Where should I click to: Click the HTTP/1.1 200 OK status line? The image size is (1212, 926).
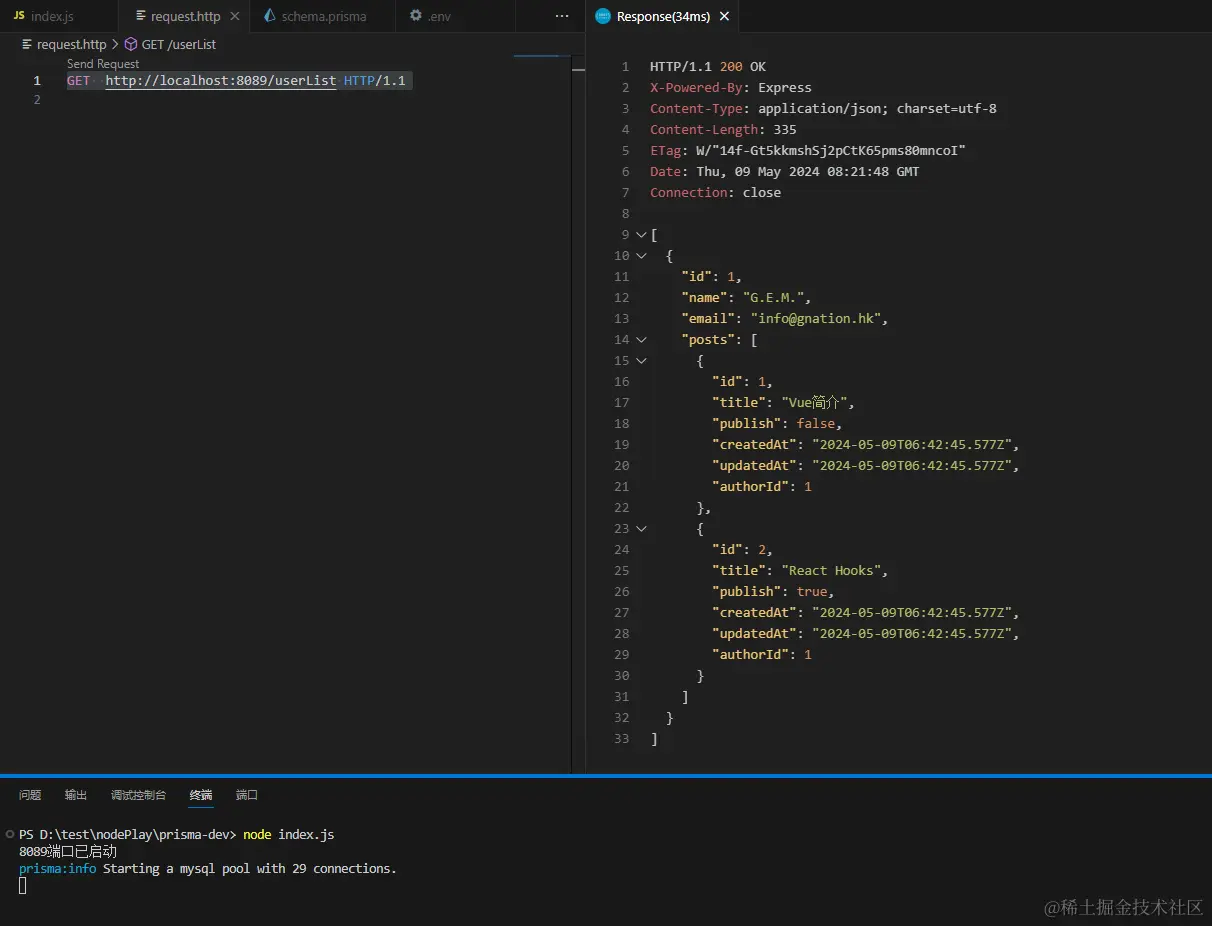[x=708, y=67]
